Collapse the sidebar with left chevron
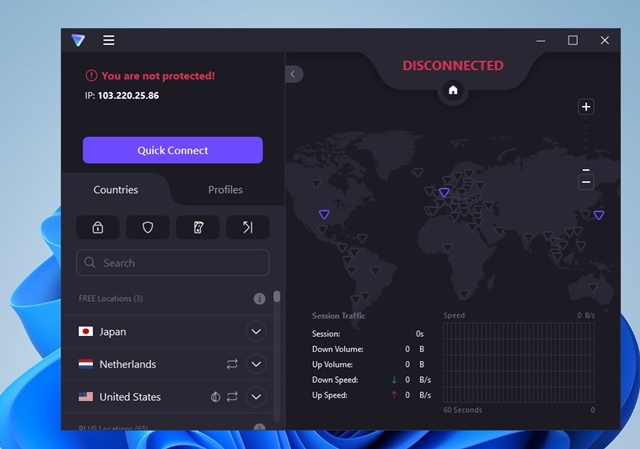Screen dimensions: 640x449 [x=293, y=74]
